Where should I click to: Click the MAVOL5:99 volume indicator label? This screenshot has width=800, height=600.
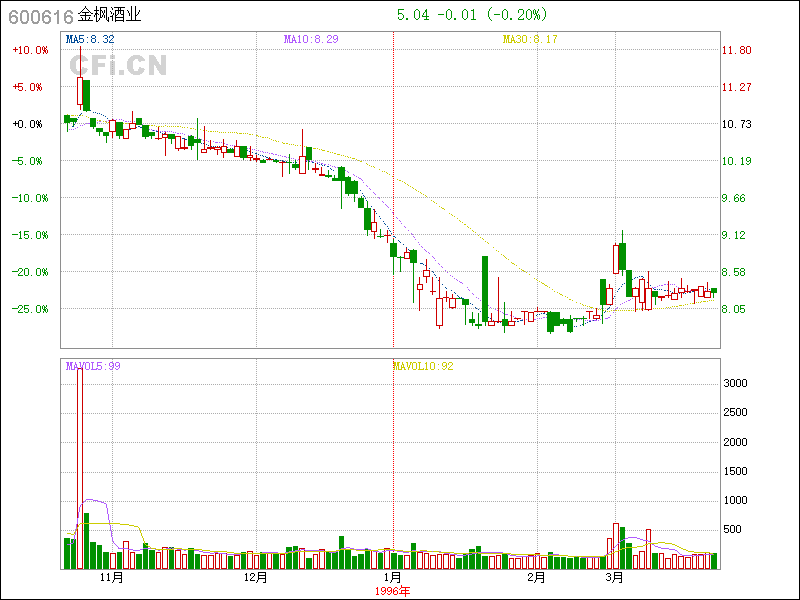tap(93, 366)
